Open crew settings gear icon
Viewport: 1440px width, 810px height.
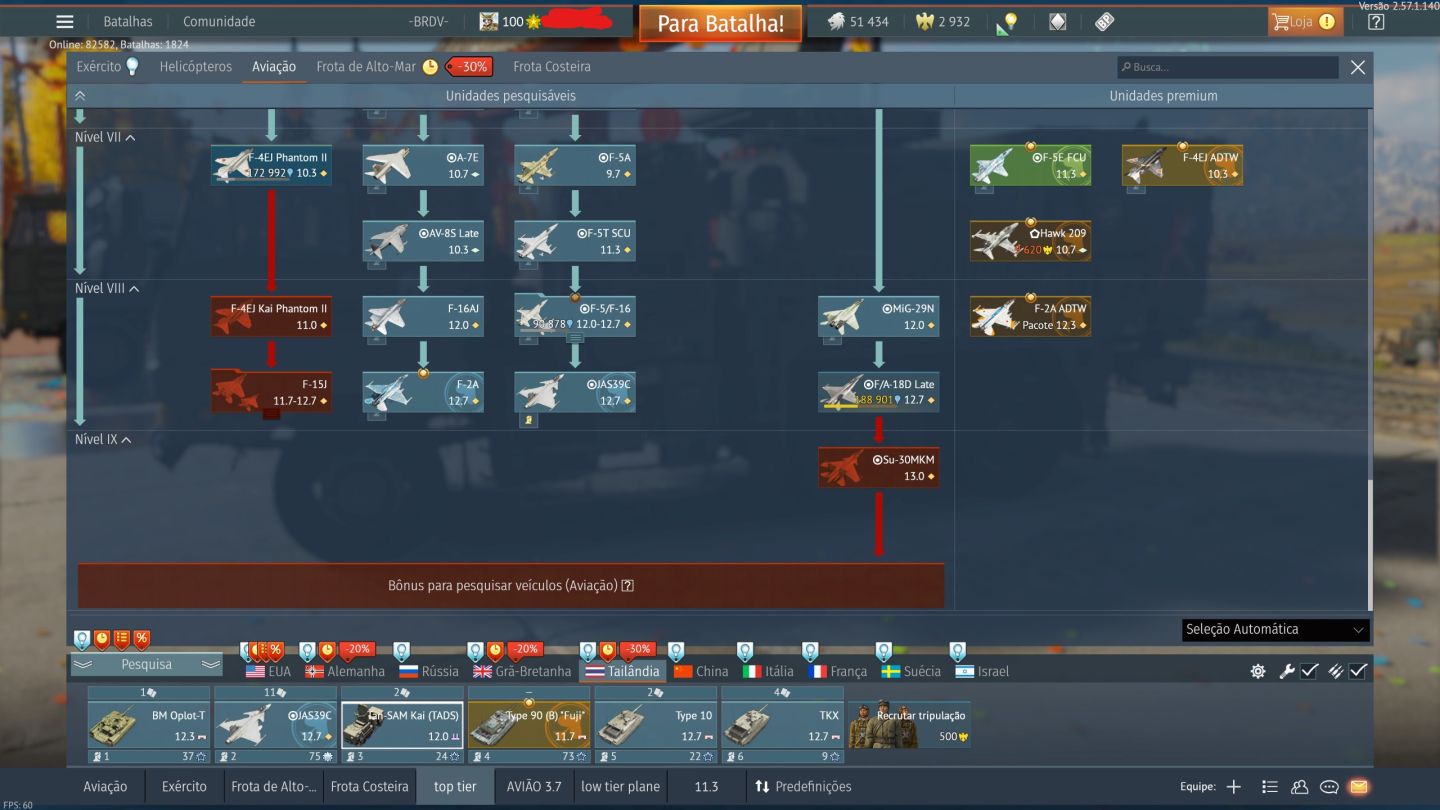click(1258, 671)
